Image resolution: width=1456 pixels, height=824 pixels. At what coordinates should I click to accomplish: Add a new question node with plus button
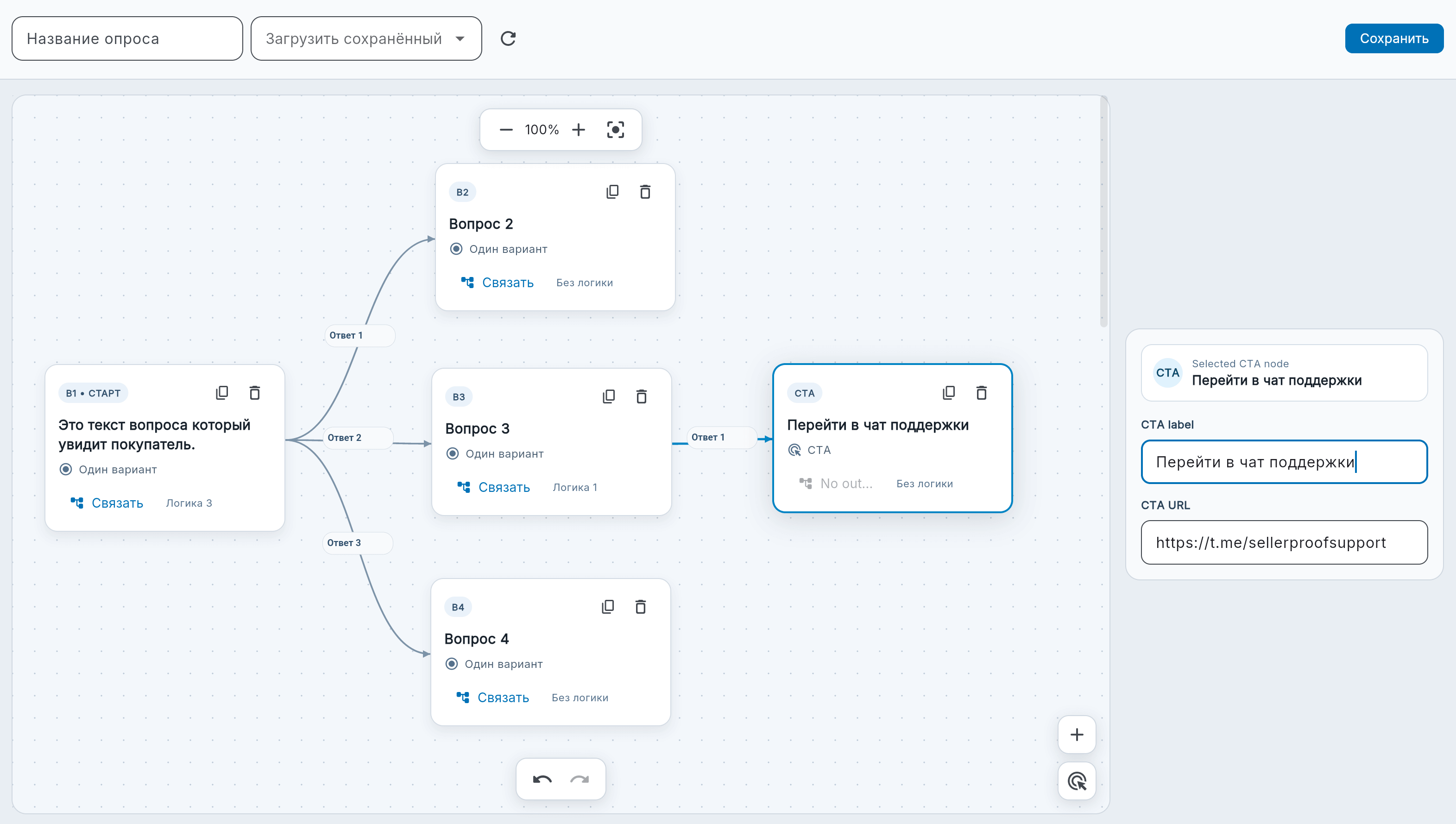(x=1077, y=735)
